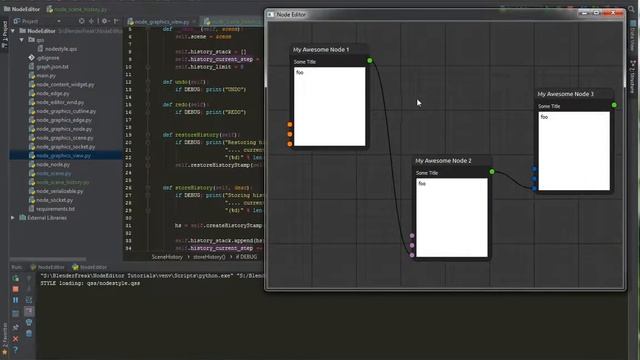This screenshot has height=360, width=640.
Task: Click connected purple input socket on Node 2
Action: (x=412, y=255)
